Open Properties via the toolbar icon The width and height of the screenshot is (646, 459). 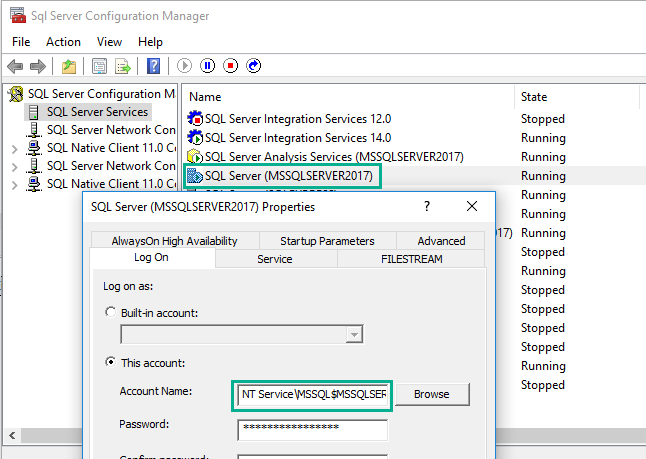tap(99, 67)
